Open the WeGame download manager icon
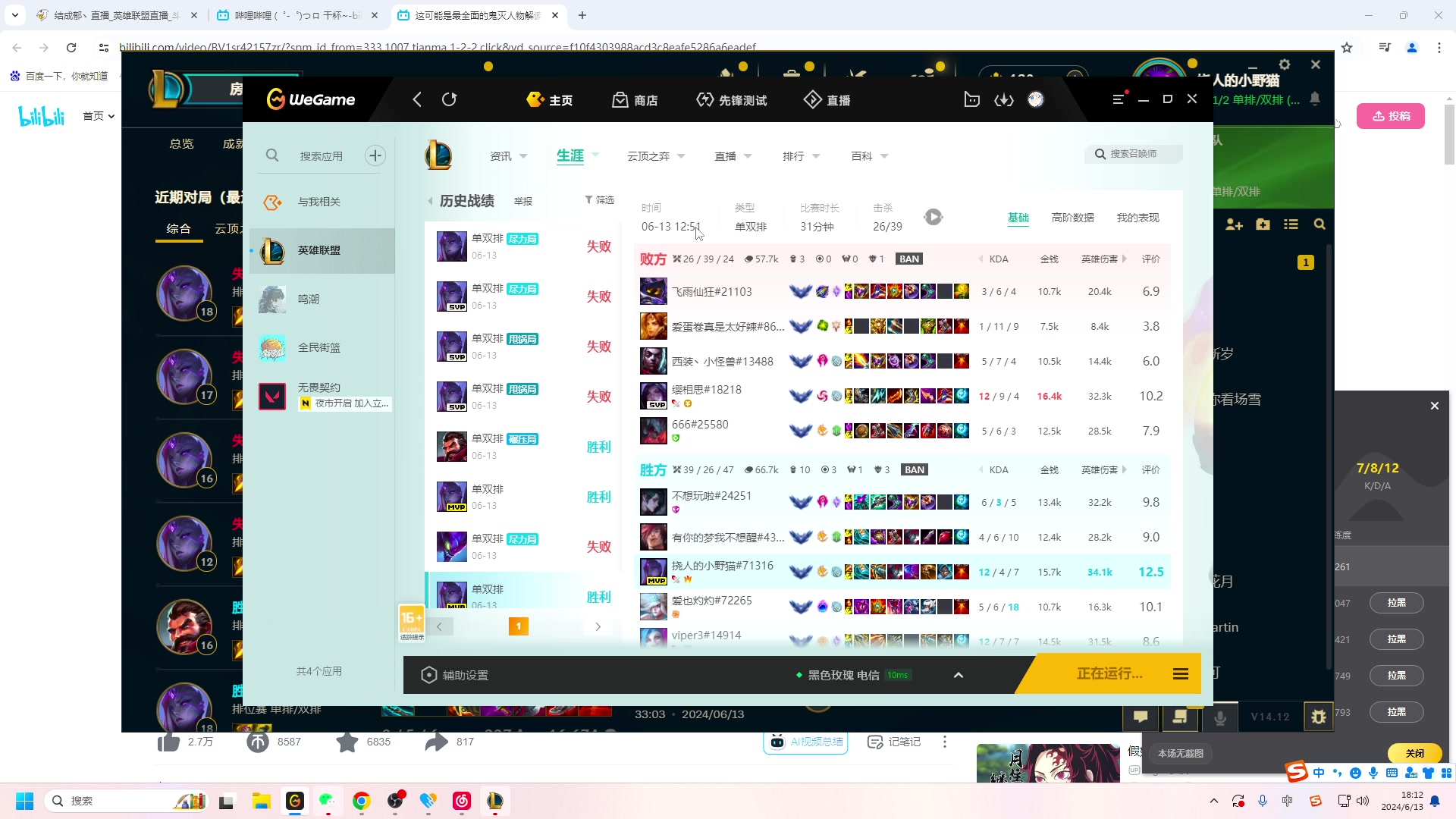 1004,99
